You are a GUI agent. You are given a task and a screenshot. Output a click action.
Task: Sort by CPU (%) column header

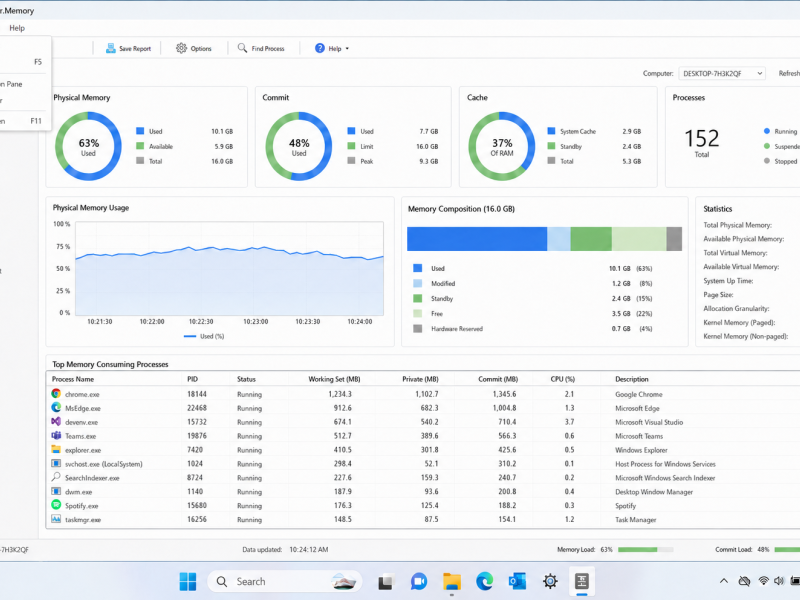[x=562, y=379]
